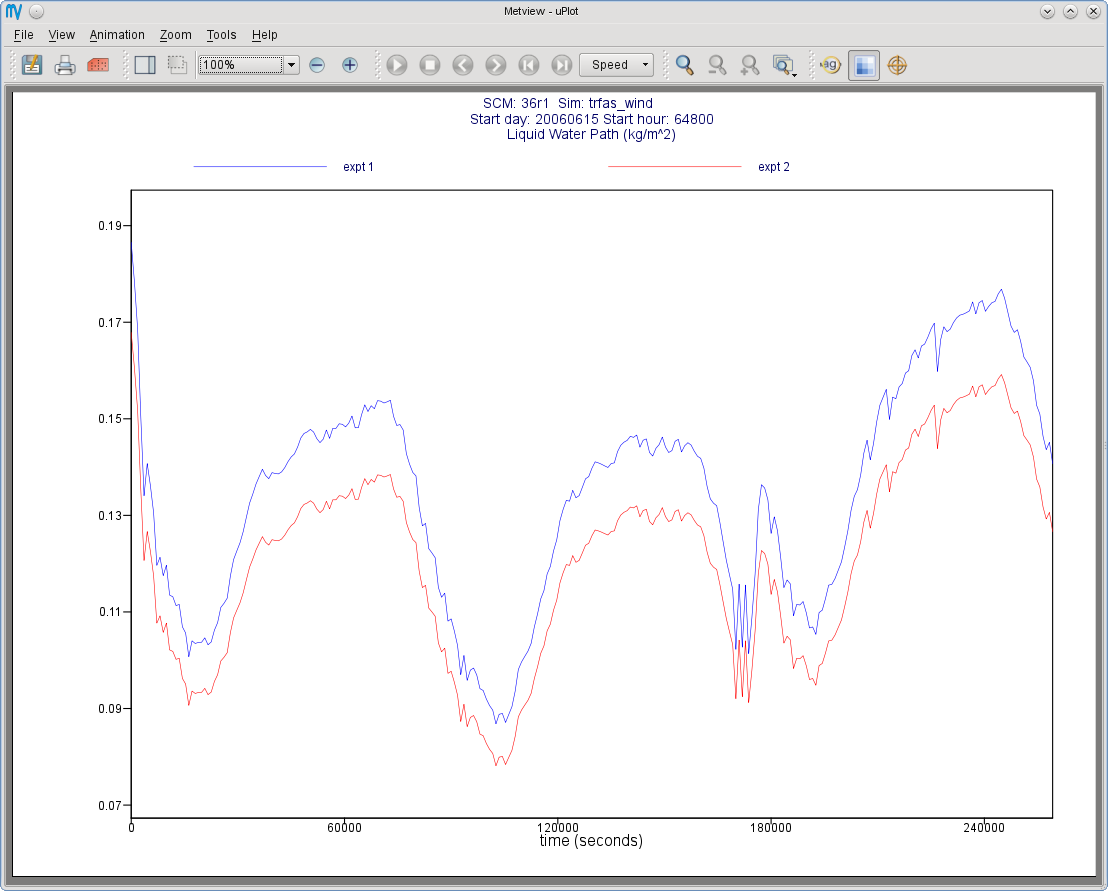This screenshot has width=1108, height=891.
Task: Click the 'Liquid Water Path (kg/m^2)' title line
Action: pyautogui.click(x=591, y=134)
